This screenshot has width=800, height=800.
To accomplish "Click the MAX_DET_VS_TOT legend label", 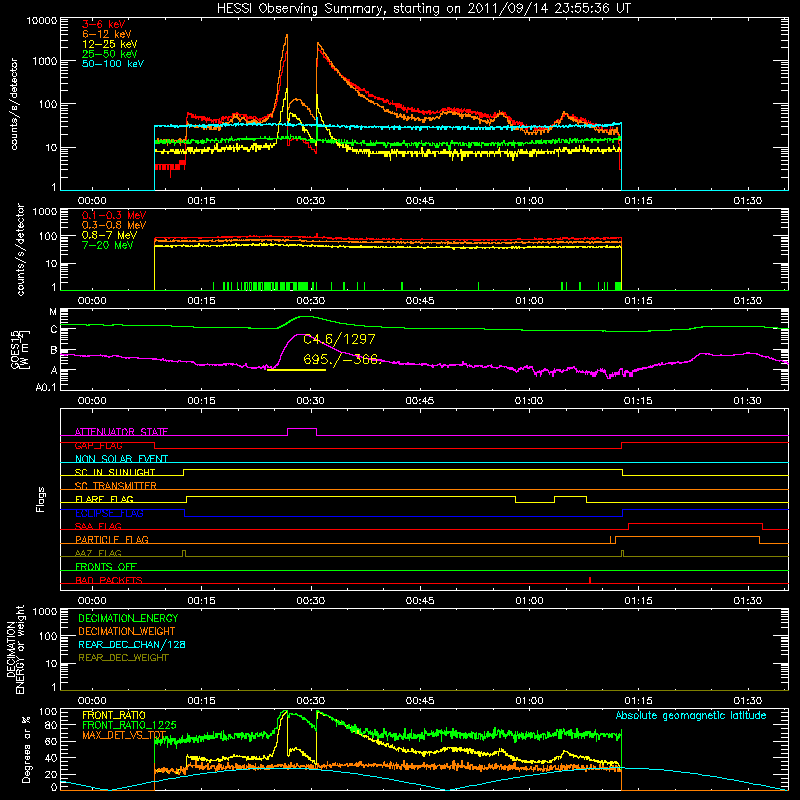I will click(x=124, y=735).
